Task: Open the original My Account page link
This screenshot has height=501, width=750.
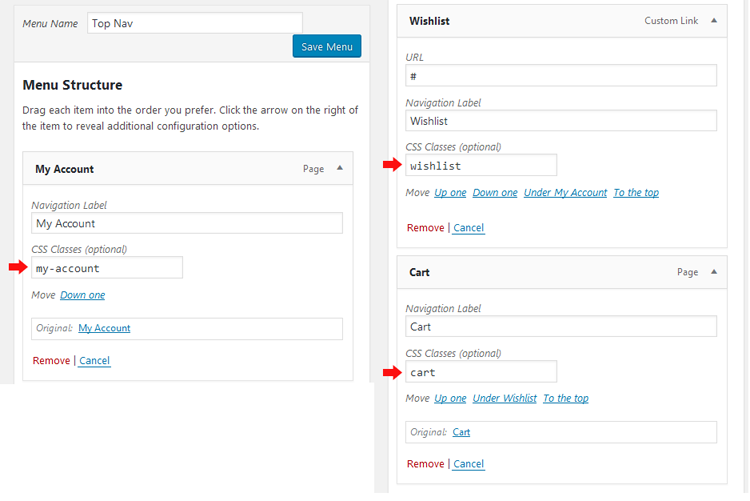Action: coord(104,328)
